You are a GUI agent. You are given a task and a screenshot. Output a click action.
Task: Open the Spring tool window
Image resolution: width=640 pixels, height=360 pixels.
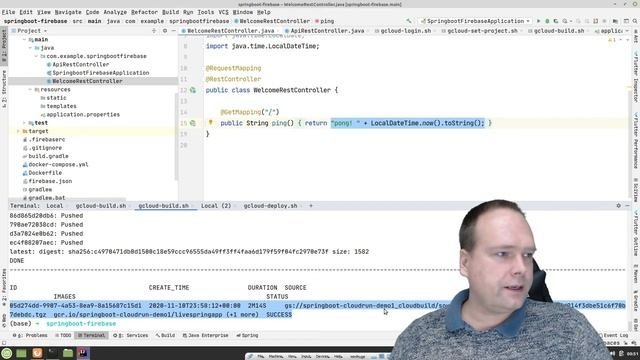[x=247, y=336]
